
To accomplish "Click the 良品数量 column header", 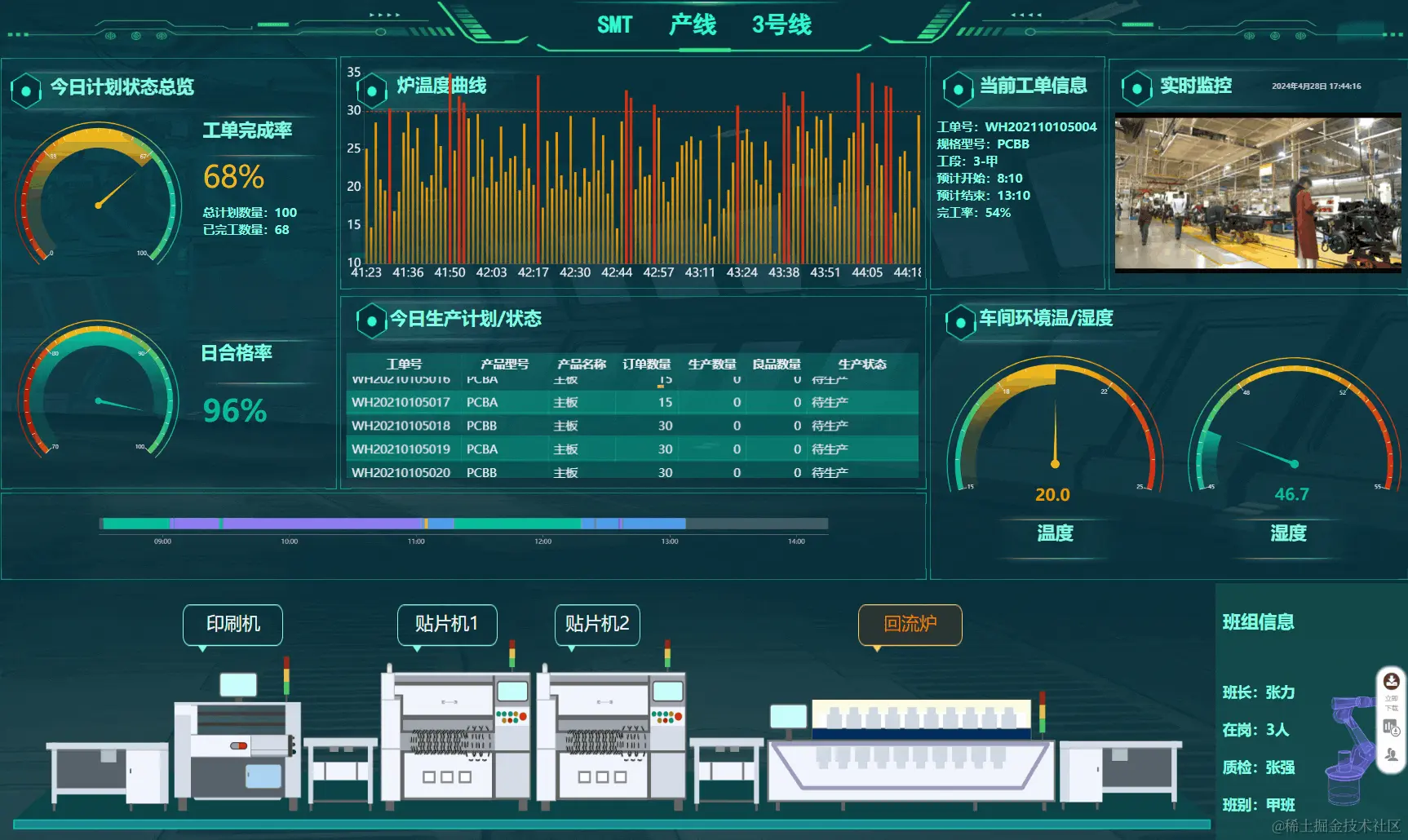I will tap(777, 364).
